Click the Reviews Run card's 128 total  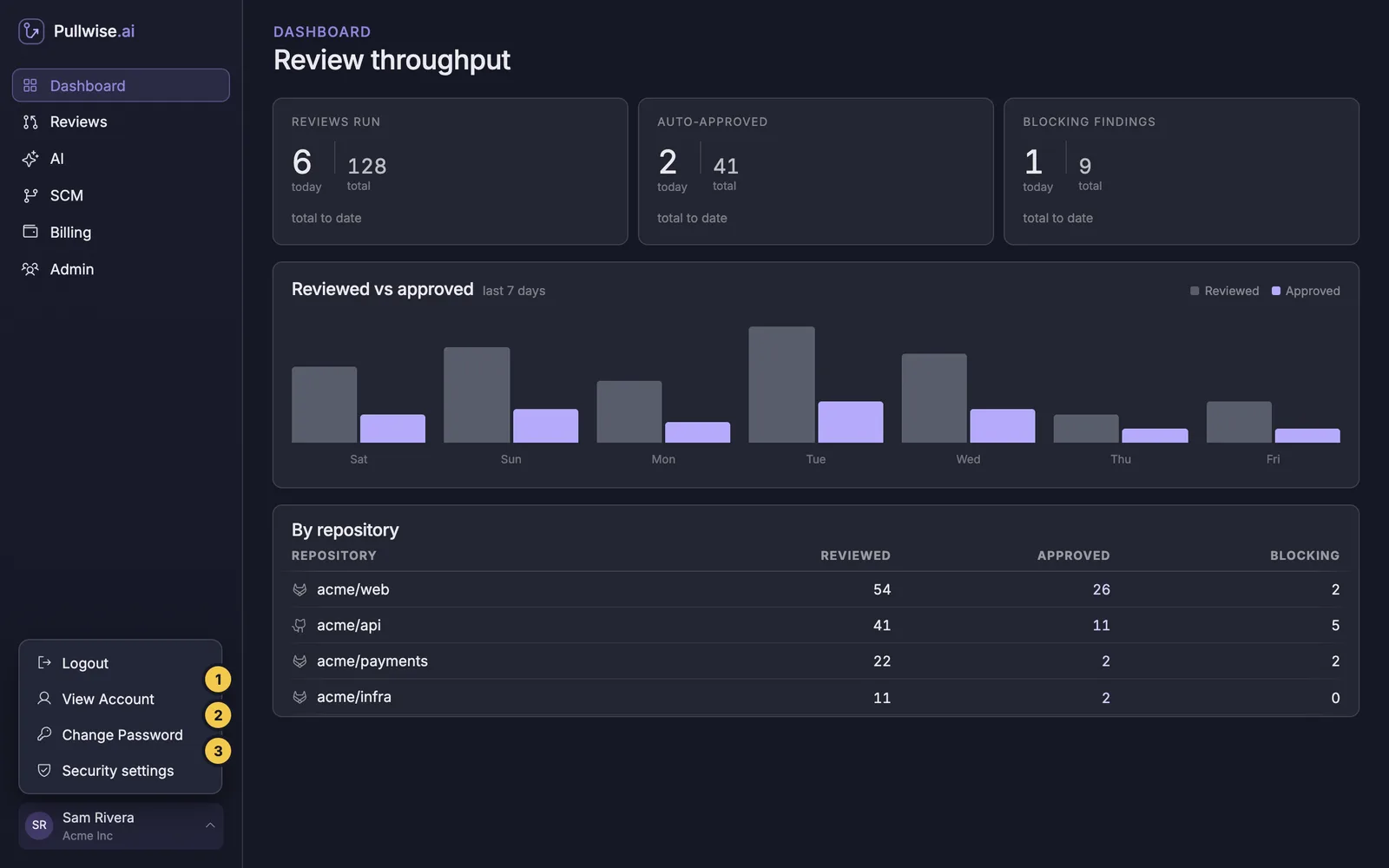click(366, 166)
